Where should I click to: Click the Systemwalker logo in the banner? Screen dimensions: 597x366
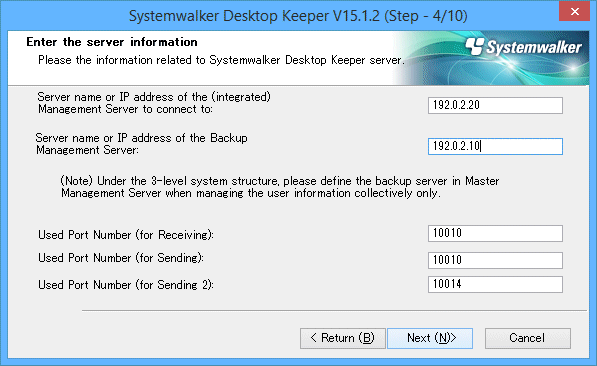(x=524, y=47)
